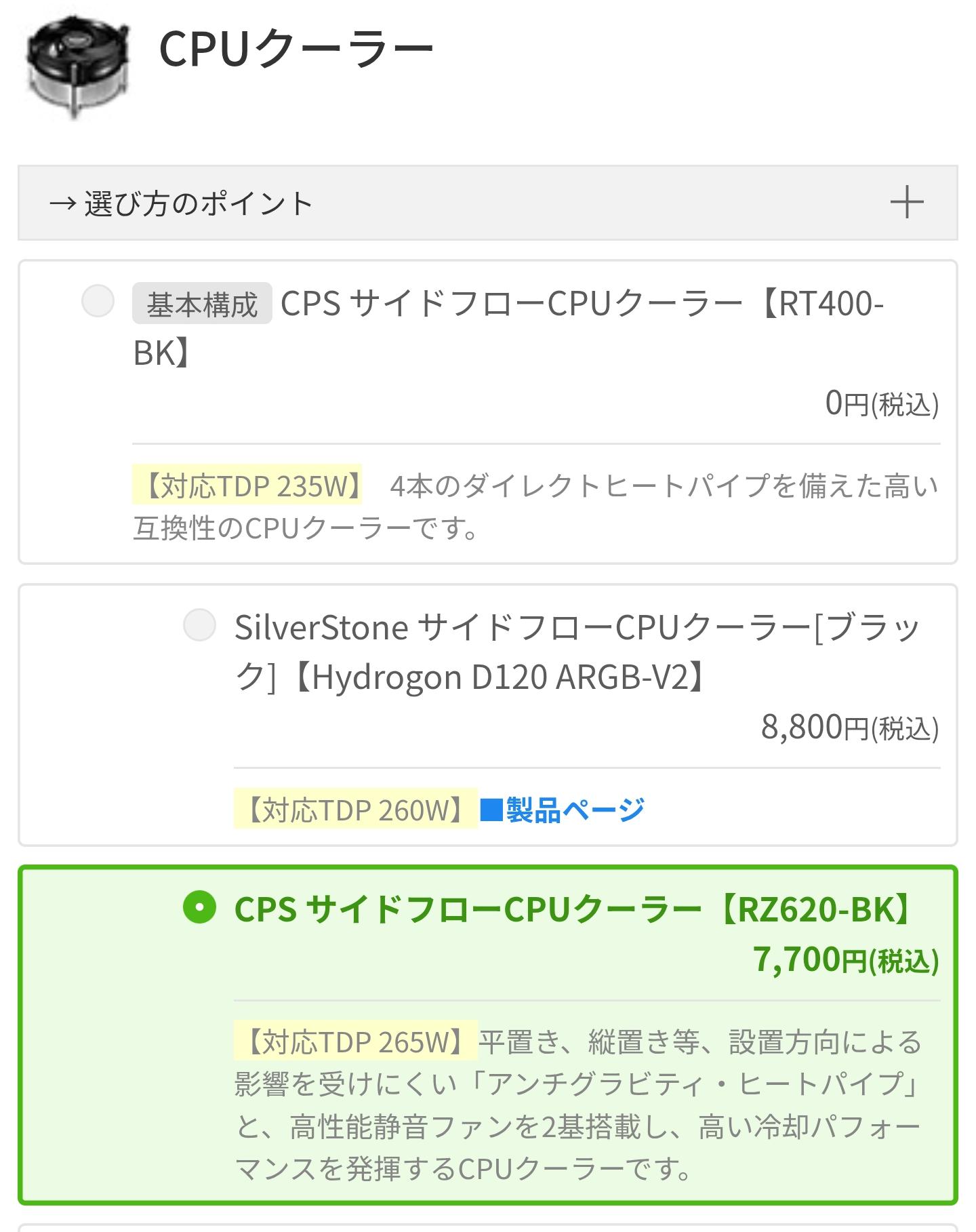The width and height of the screenshot is (976, 1232).
Task: Click the 0円 price on RT400-BK
Action: (x=881, y=403)
